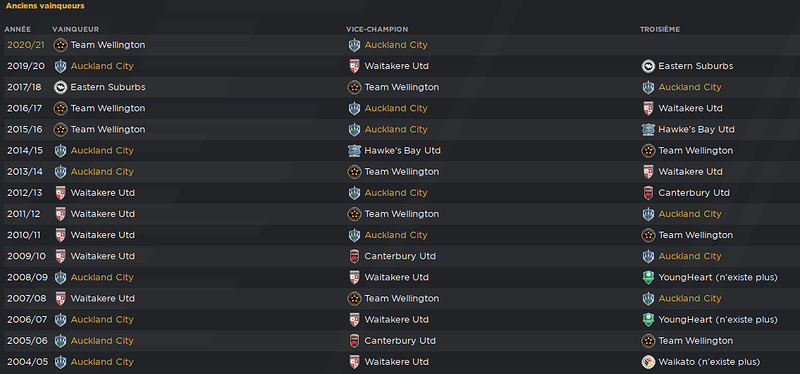Click Canterbury Utd badge in 2012/13 third-place row
The width and height of the screenshot is (800, 374).
pos(648,193)
